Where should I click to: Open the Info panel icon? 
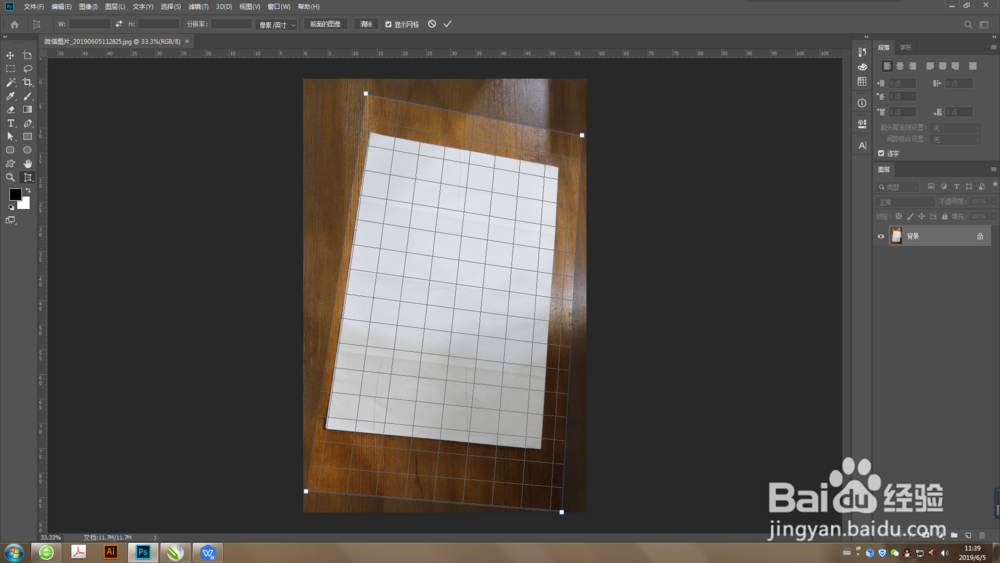[x=862, y=103]
